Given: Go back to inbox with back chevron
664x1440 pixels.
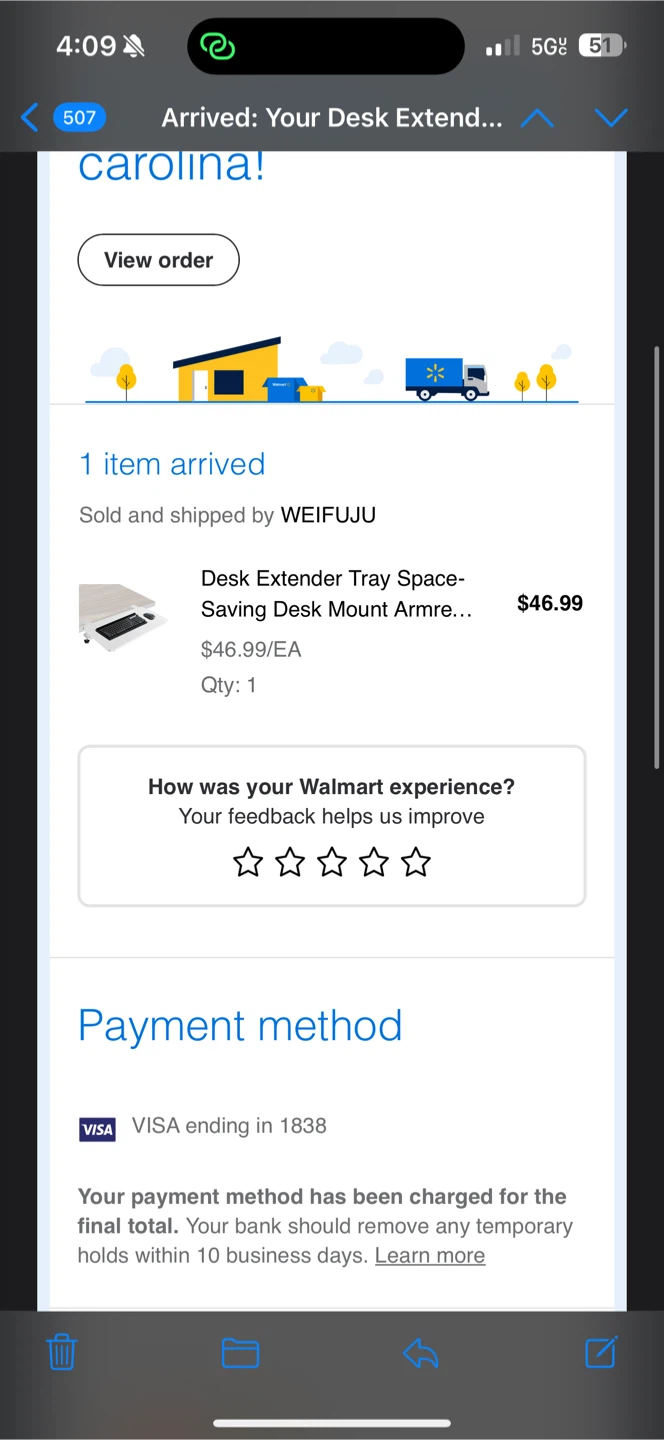Looking at the screenshot, I should [x=29, y=118].
